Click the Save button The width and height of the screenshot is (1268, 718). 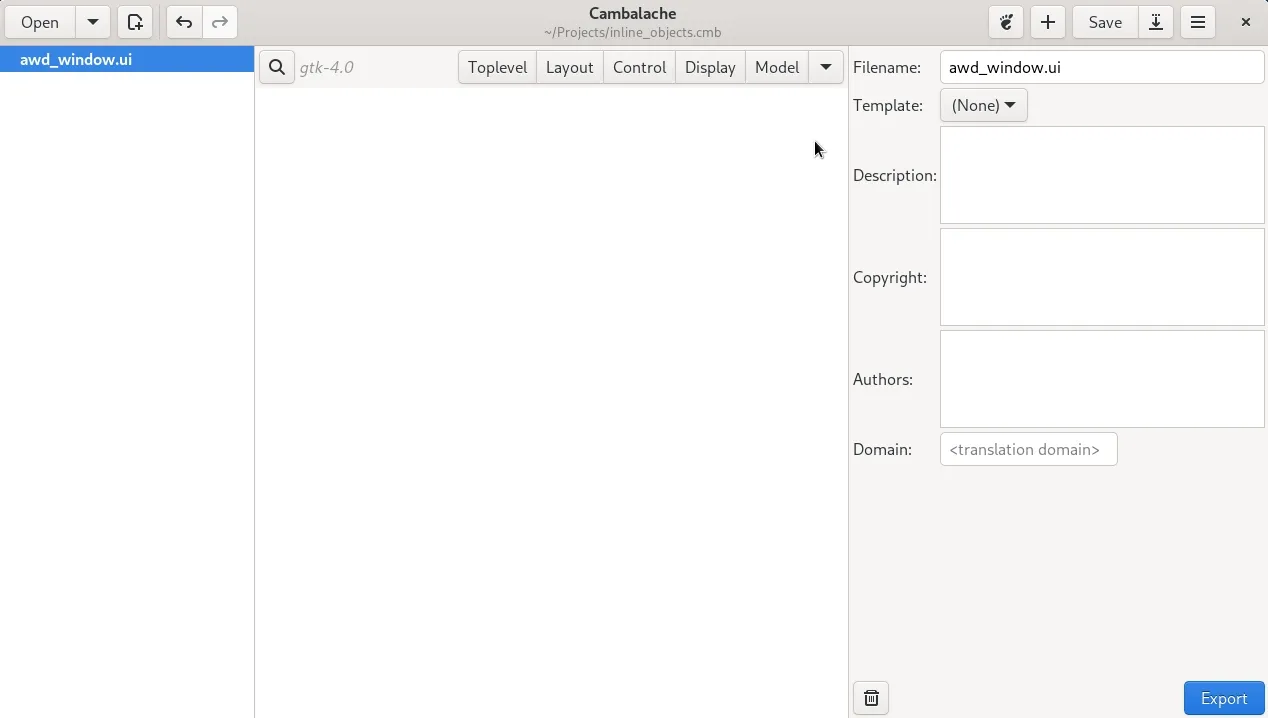point(1105,22)
